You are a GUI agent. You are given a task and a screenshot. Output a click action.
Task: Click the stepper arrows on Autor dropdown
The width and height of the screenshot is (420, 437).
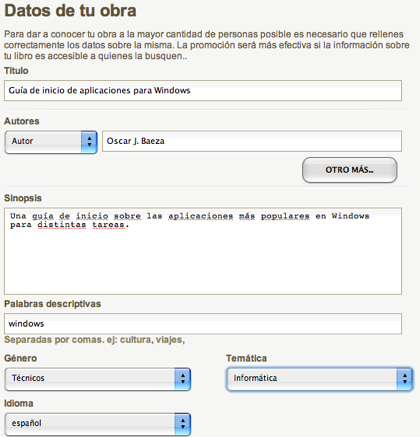coord(89,142)
